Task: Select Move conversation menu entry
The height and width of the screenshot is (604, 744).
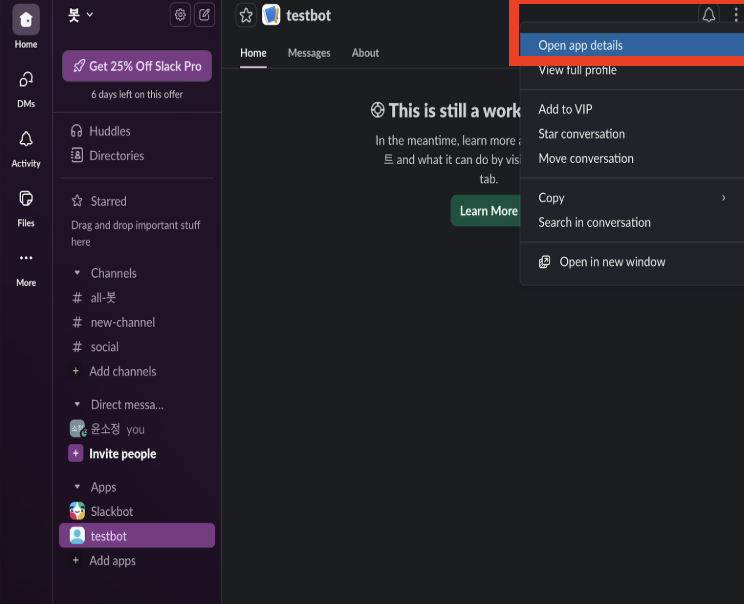Action: (x=632, y=158)
